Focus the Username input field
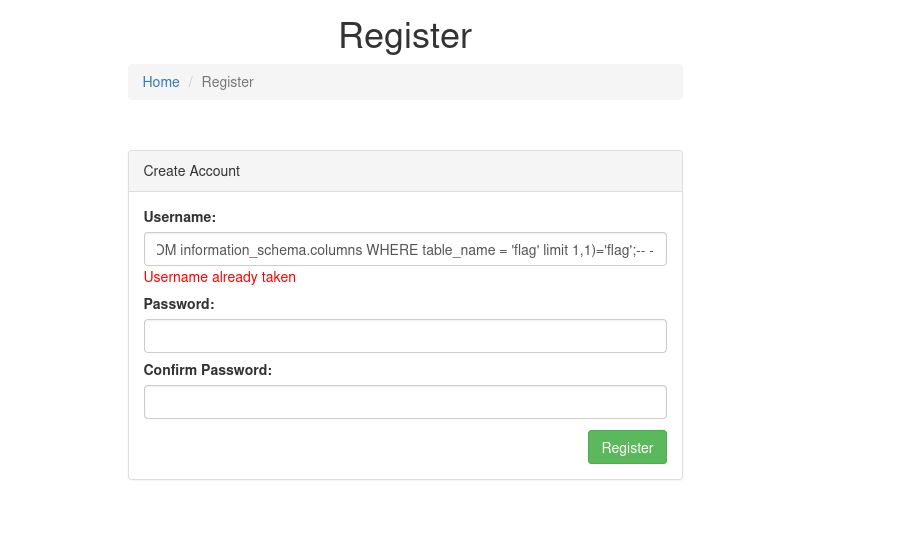898x537 pixels. pyautogui.click(x=405, y=250)
